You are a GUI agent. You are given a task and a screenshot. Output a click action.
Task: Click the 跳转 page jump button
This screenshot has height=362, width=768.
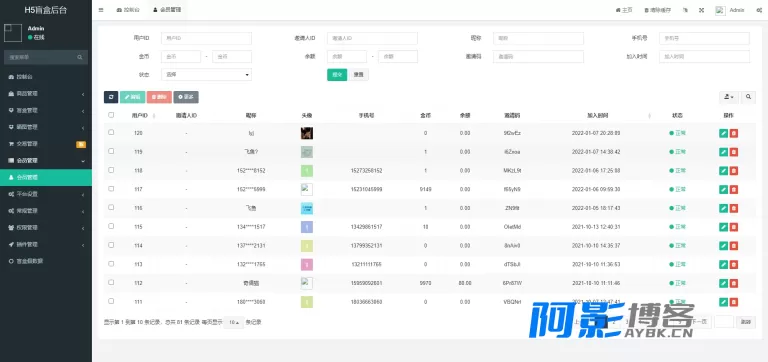(x=745, y=322)
